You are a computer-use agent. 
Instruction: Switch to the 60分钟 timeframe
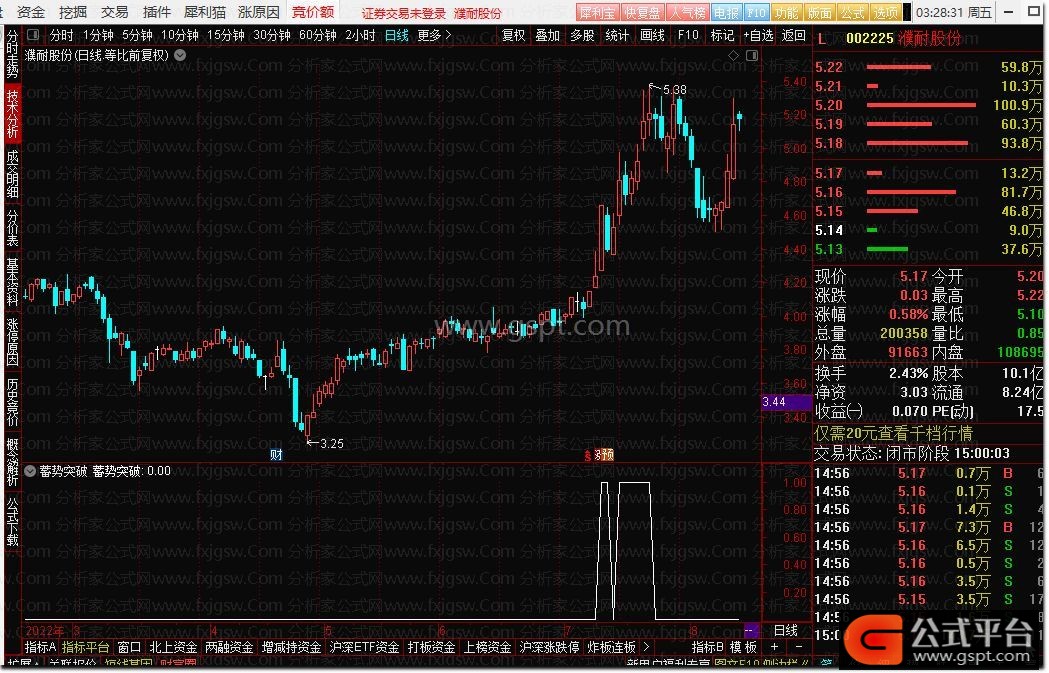point(318,35)
